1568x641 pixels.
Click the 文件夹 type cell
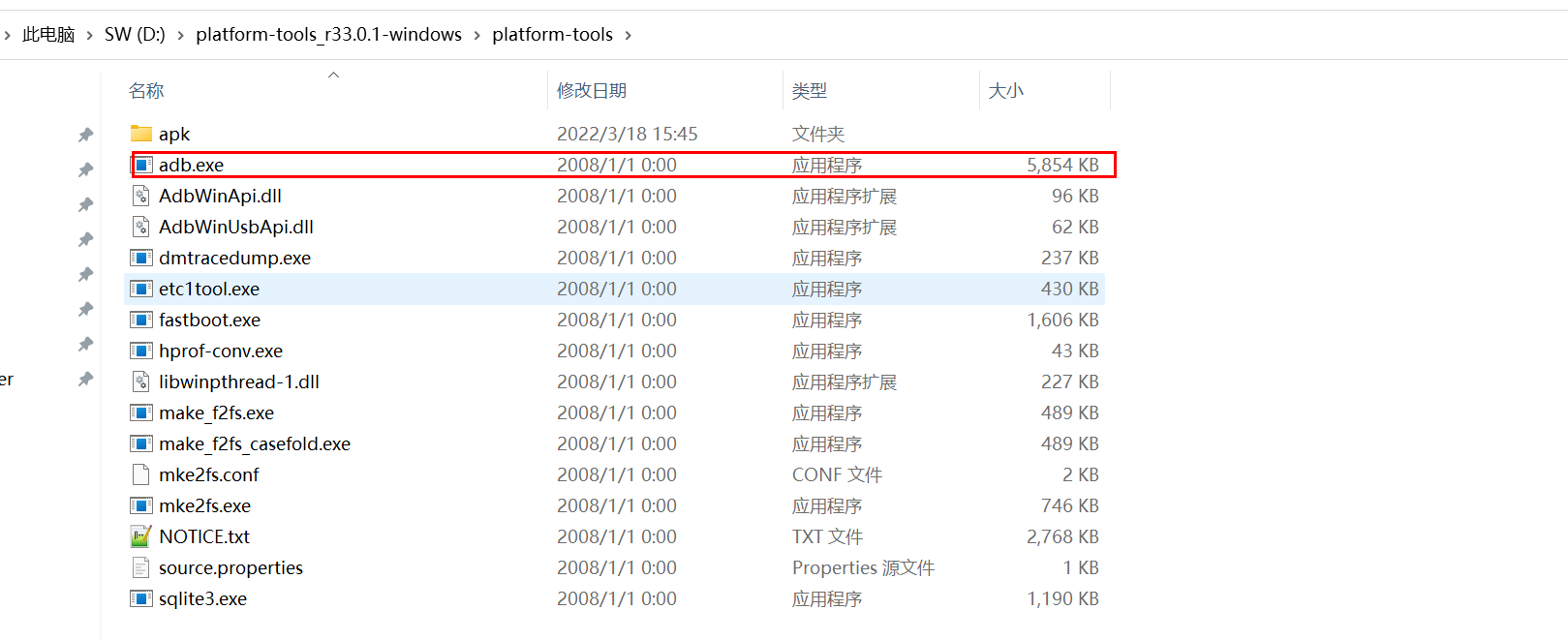coord(818,134)
